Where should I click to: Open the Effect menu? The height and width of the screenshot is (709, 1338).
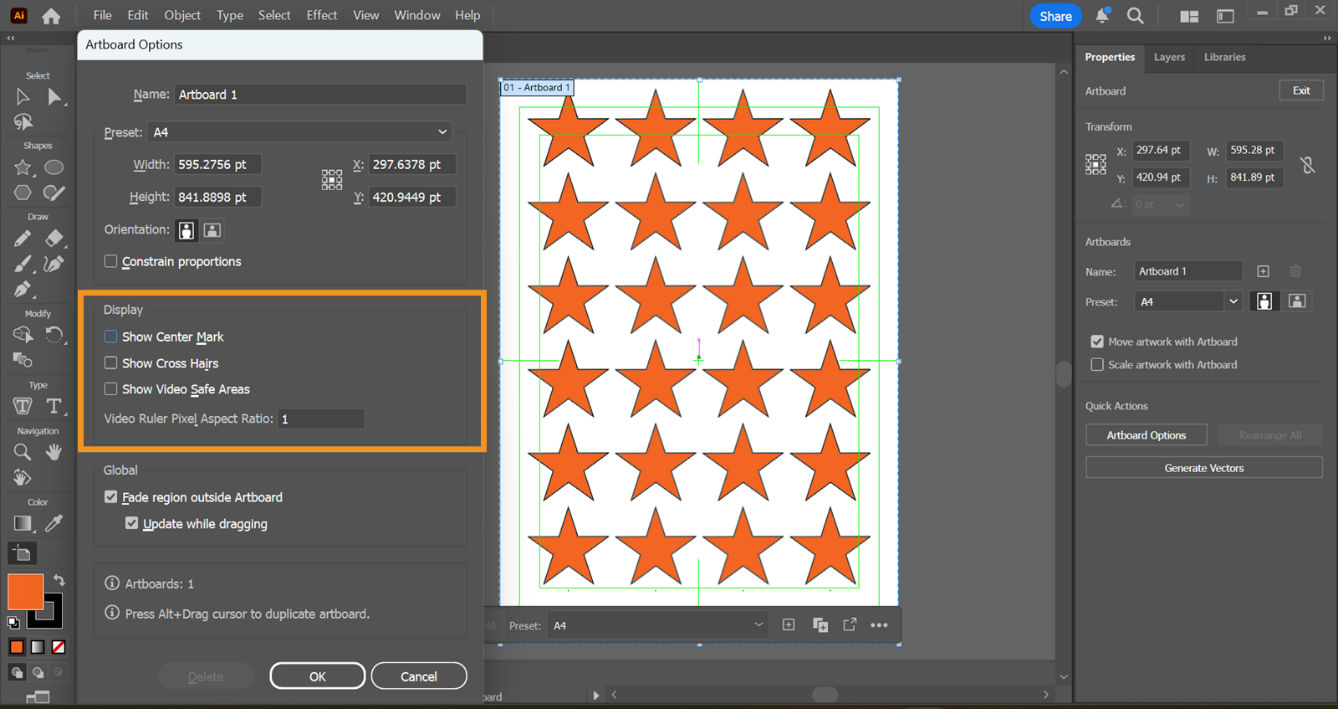tap(321, 14)
